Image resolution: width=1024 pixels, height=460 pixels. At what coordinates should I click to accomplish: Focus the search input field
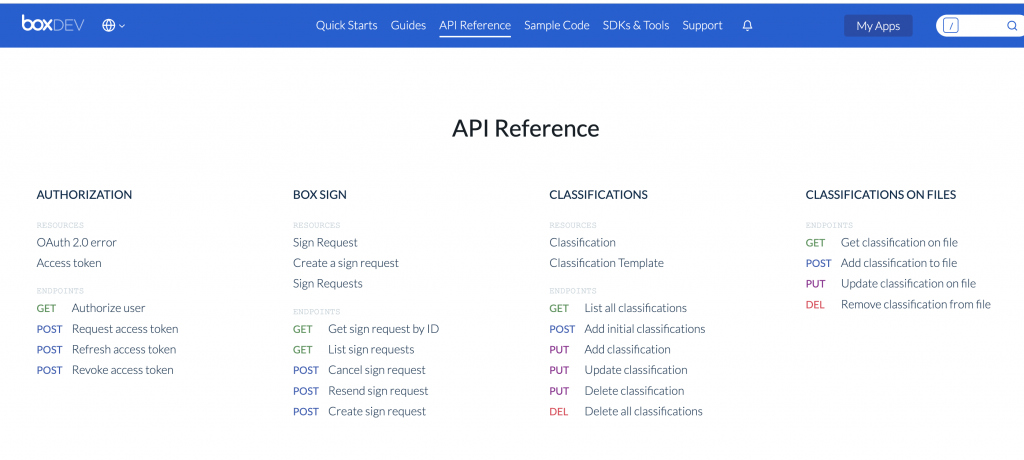click(x=980, y=26)
